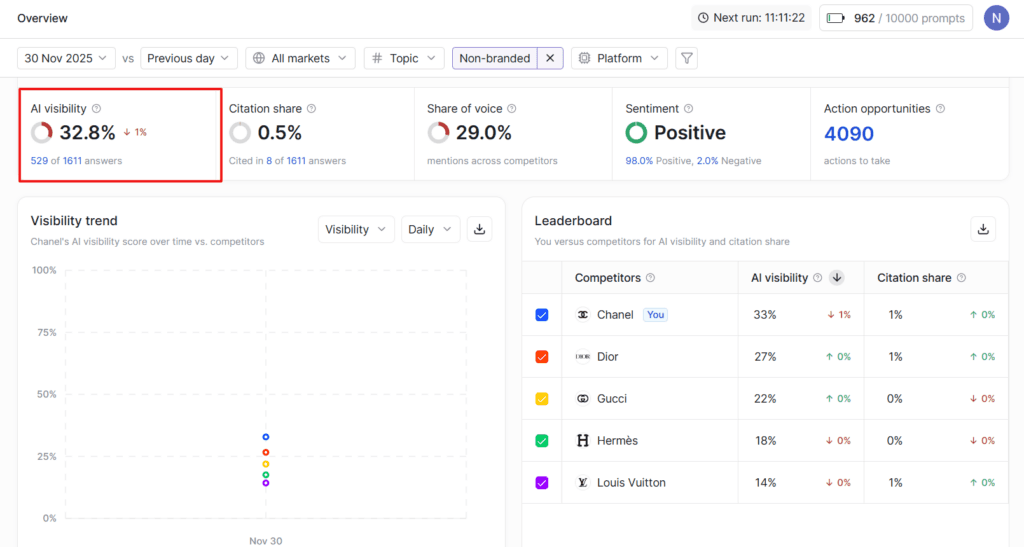Click the Leaderboard Citation share column help icon
This screenshot has height=547, width=1024.
[x=961, y=277]
